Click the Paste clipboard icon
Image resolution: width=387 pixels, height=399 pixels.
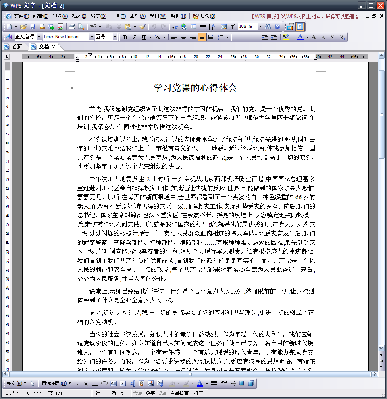tap(128, 27)
